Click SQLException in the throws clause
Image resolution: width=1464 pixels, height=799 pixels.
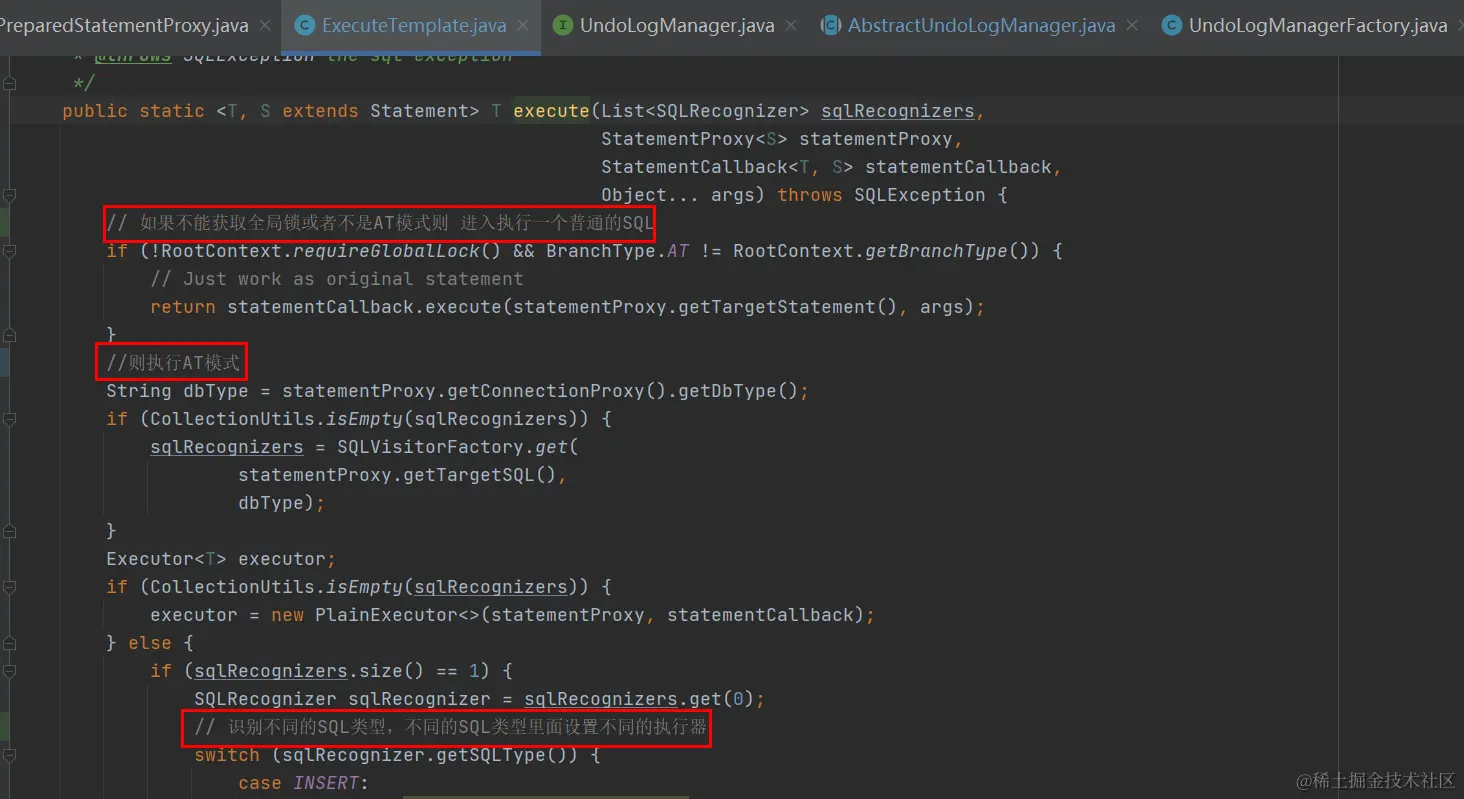(x=920, y=195)
